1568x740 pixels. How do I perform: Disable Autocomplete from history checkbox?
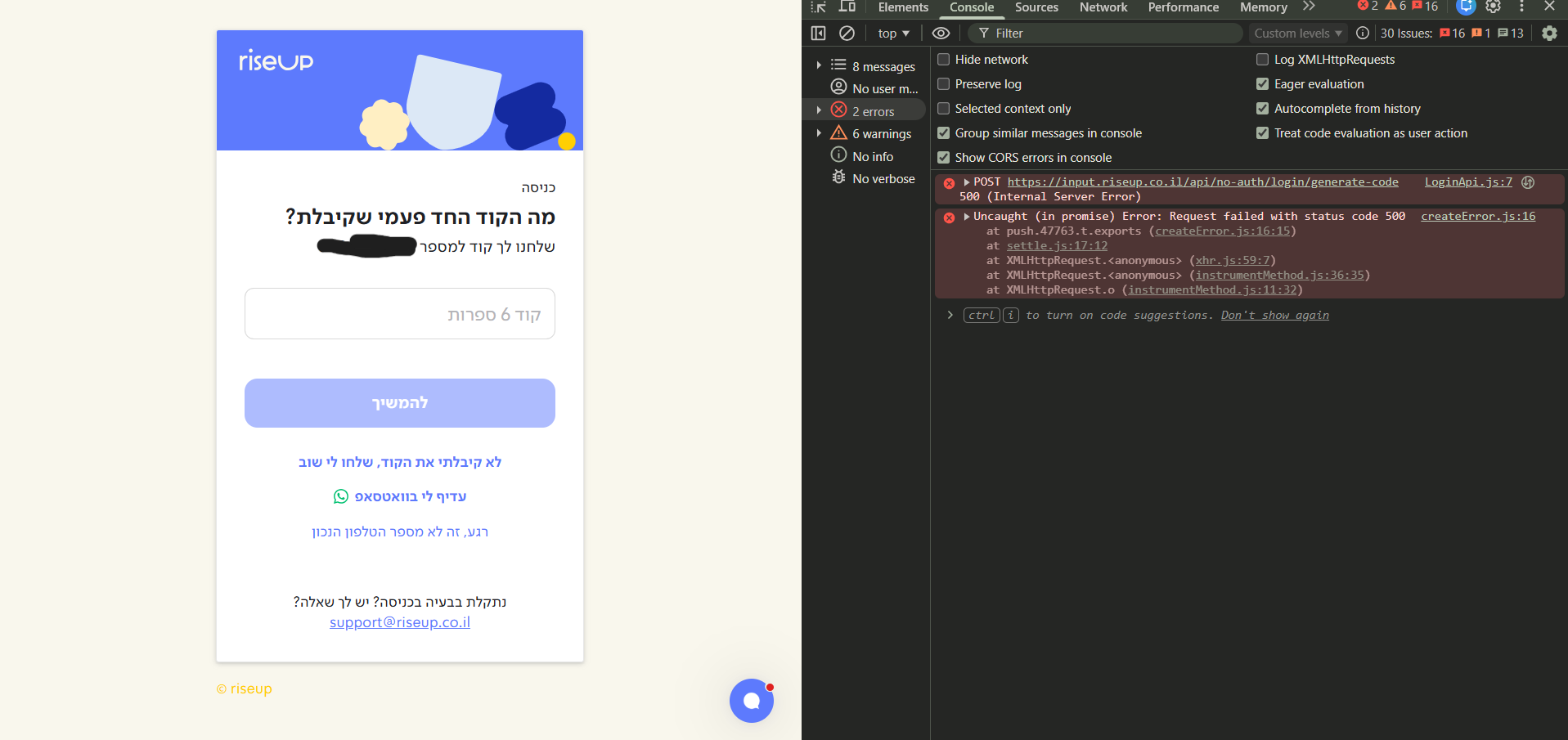(1263, 109)
